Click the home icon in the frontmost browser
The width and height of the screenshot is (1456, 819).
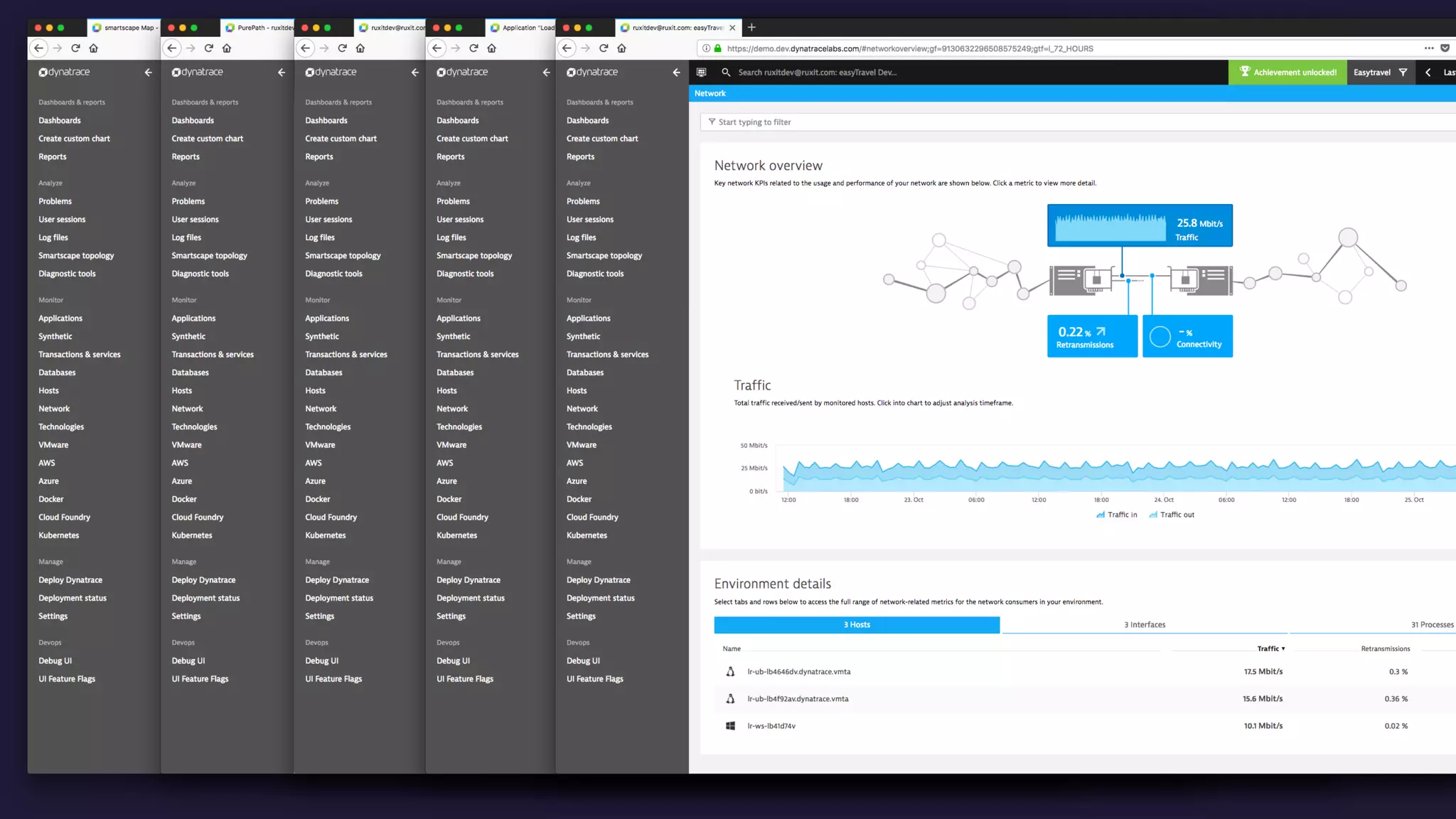coord(622,48)
